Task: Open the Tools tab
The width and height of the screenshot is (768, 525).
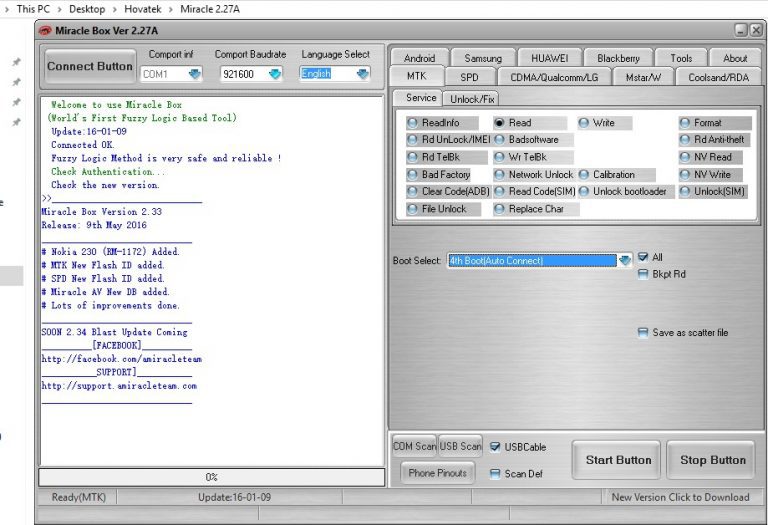Action: 681,58
